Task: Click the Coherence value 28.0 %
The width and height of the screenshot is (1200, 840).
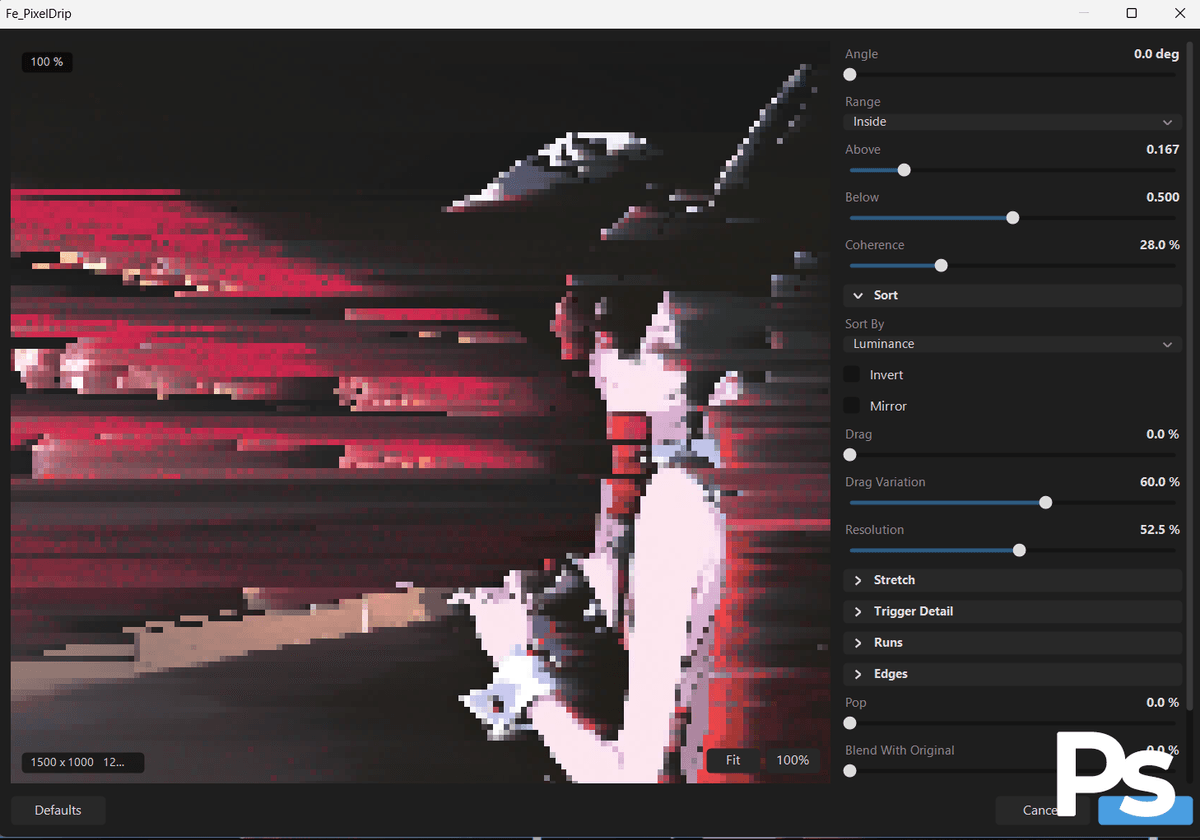Action: pyautogui.click(x=1159, y=245)
